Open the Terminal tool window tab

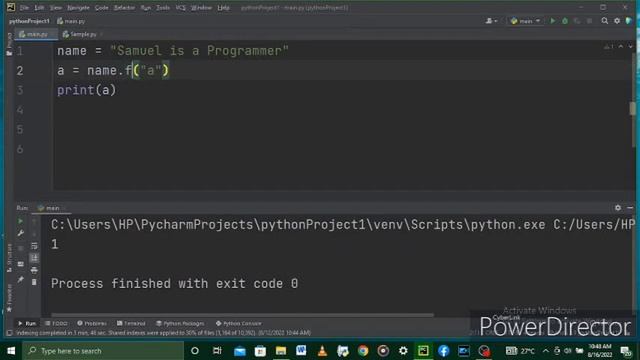pyautogui.click(x=131, y=323)
